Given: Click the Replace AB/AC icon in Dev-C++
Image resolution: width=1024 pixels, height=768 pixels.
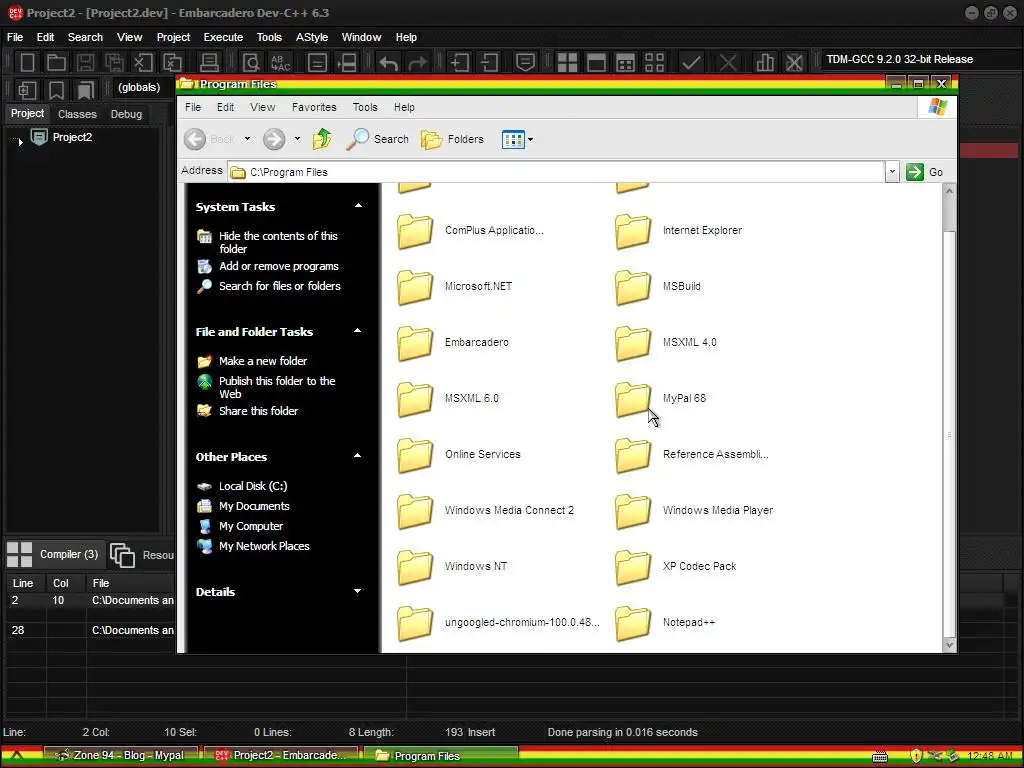Looking at the screenshot, I should [x=281, y=63].
